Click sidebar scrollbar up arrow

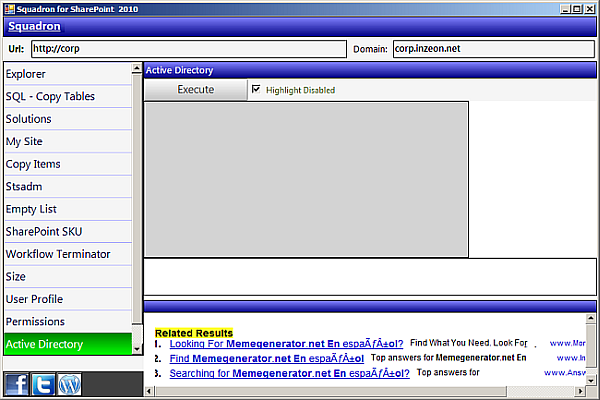click(x=137, y=69)
